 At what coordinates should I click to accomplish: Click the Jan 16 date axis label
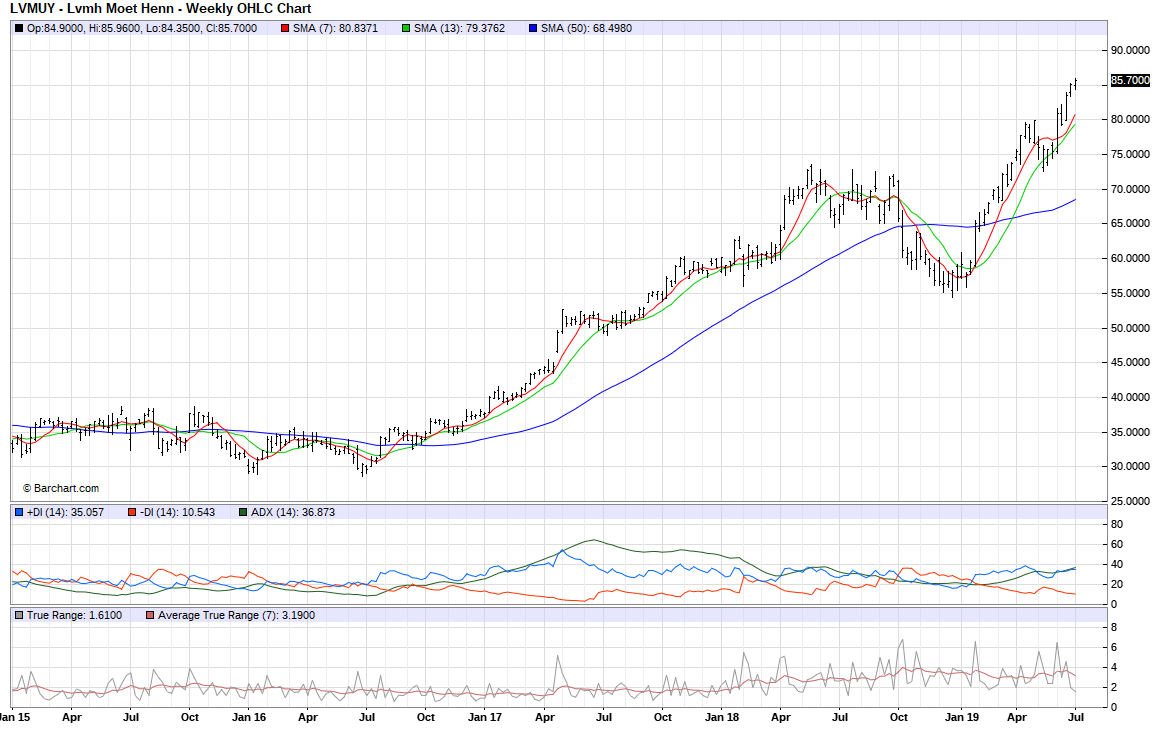click(x=249, y=717)
